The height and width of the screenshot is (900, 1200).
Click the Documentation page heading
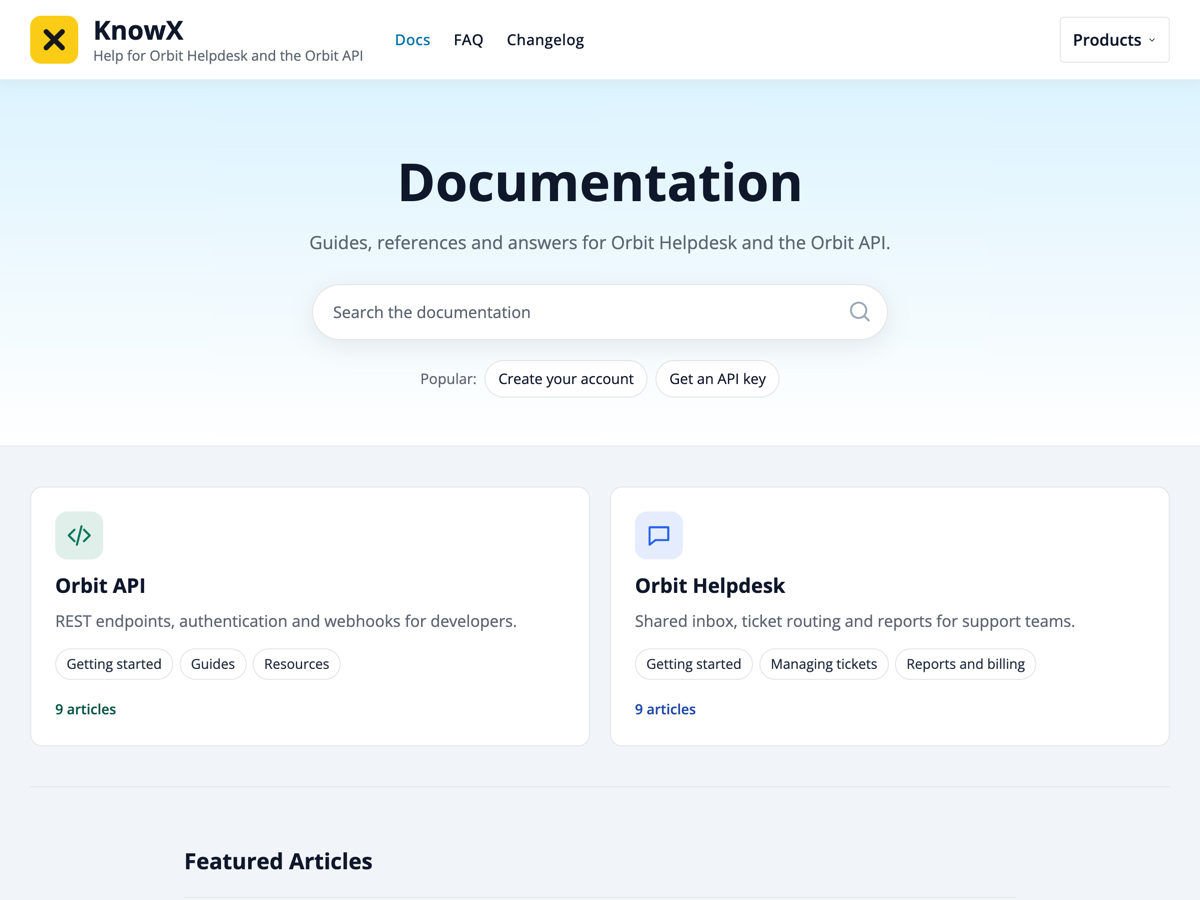(600, 182)
